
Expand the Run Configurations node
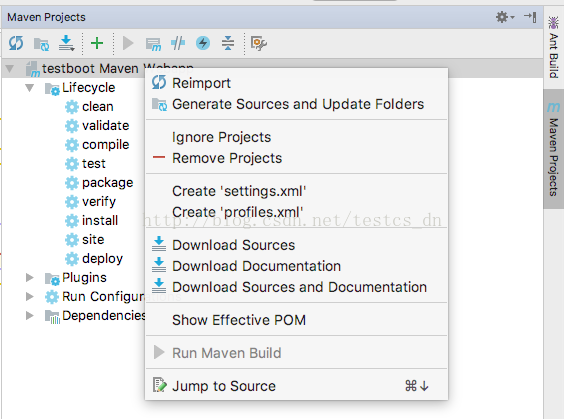pos(30,296)
